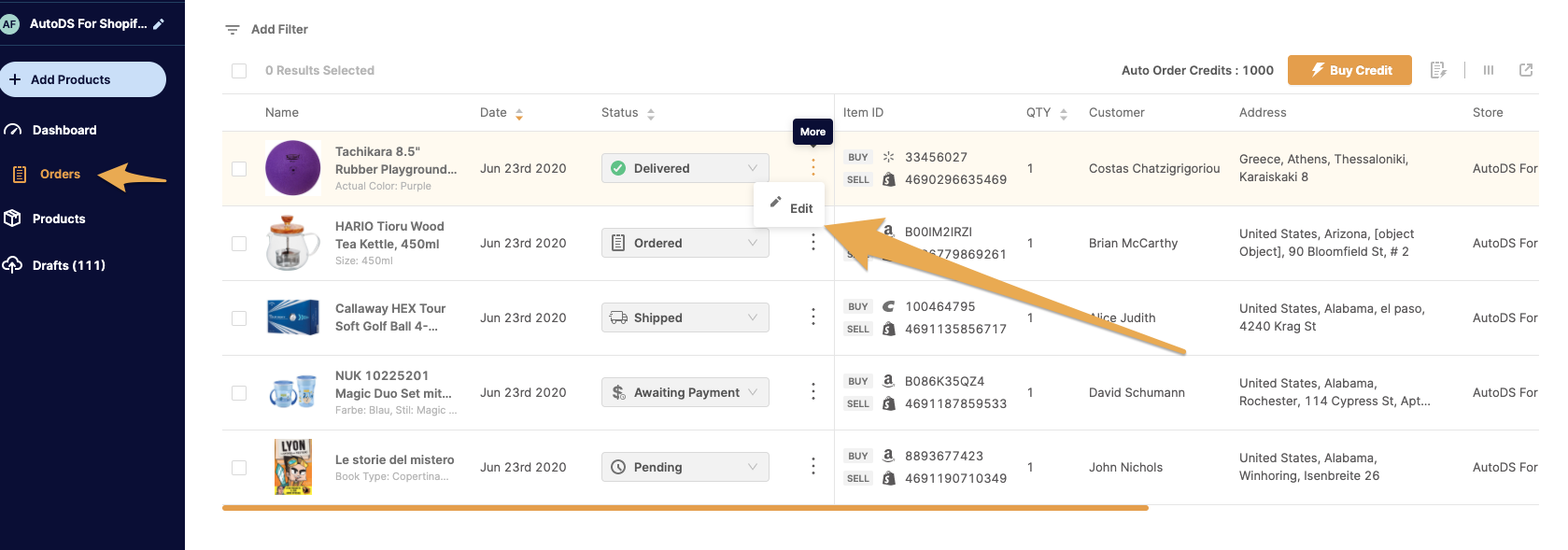The width and height of the screenshot is (1568, 550).
Task: Click the Shopify icon beside 4691187859533
Action: pos(888,403)
